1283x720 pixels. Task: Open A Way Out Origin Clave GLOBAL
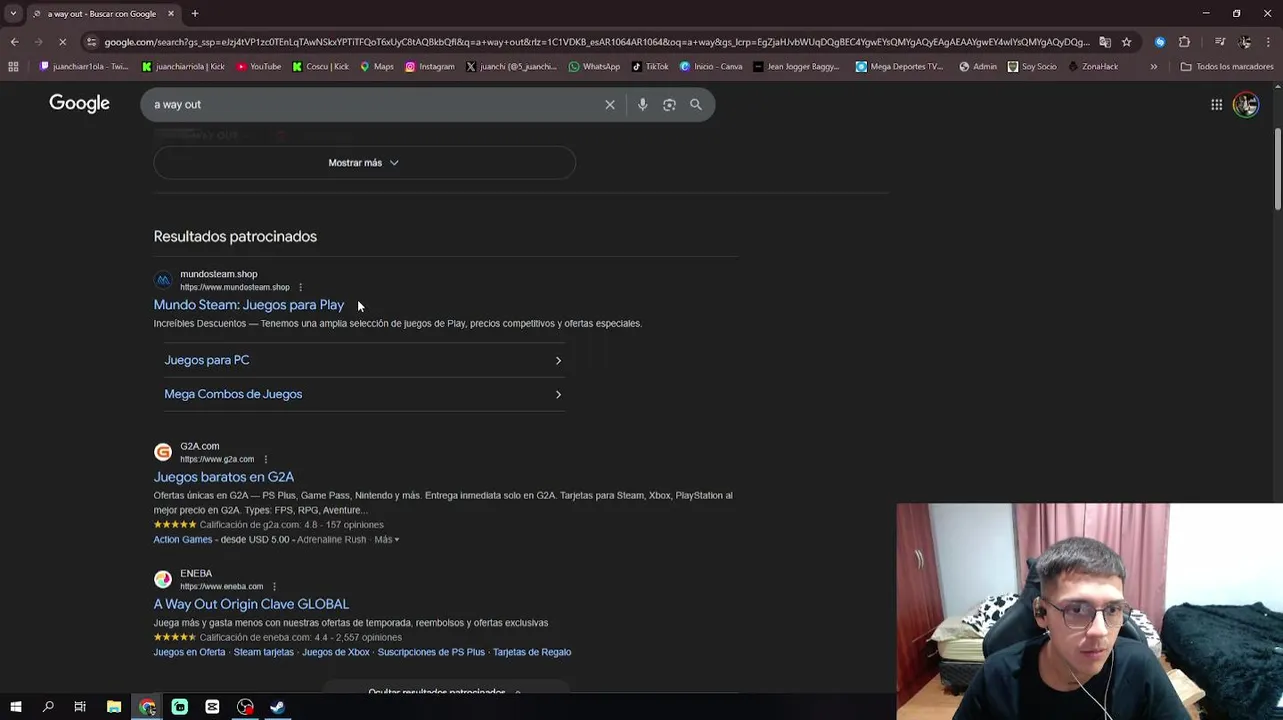pyautogui.click(x=251, y=604)
